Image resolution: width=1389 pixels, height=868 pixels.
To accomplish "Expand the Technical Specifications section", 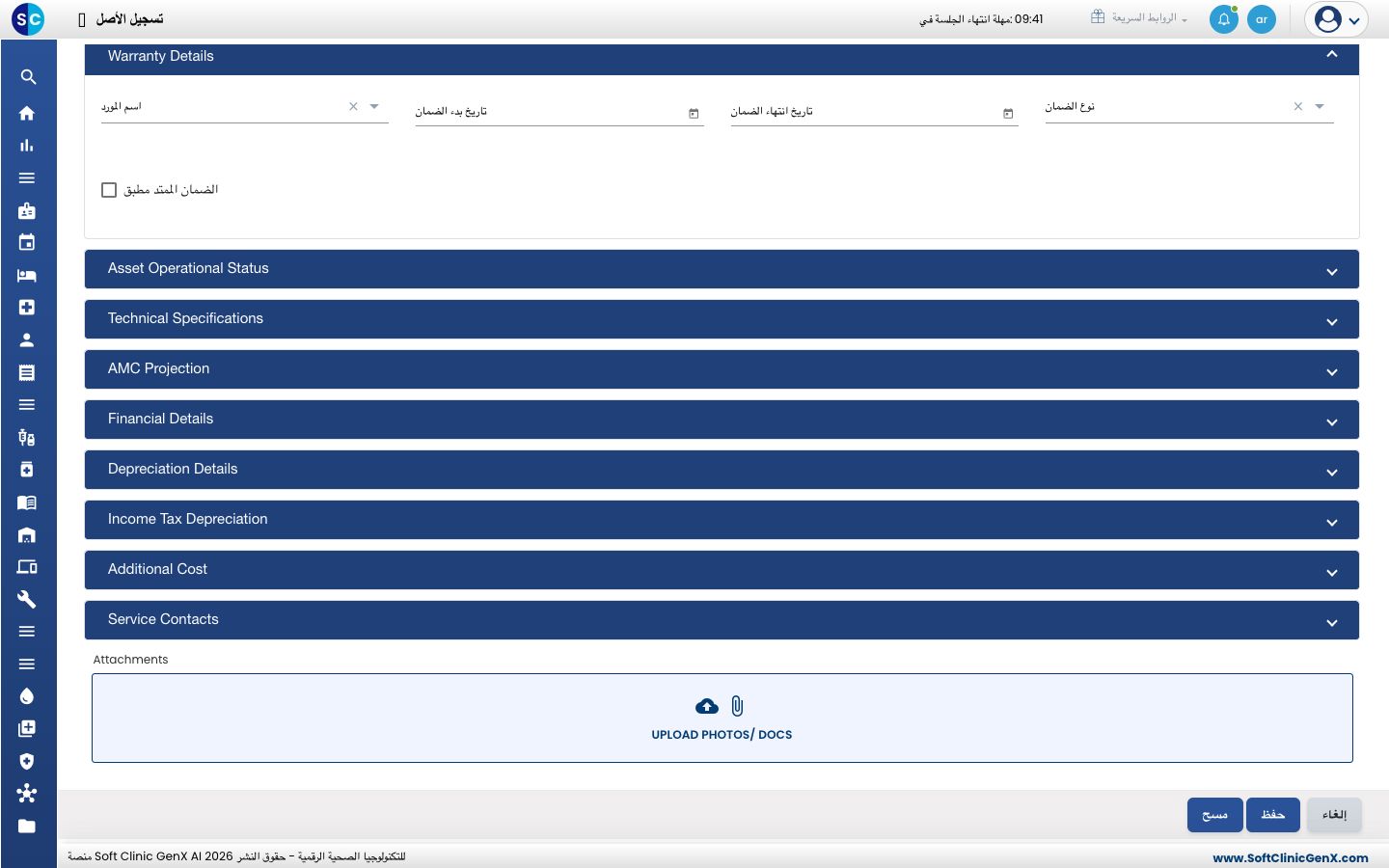I will point(722,319).
